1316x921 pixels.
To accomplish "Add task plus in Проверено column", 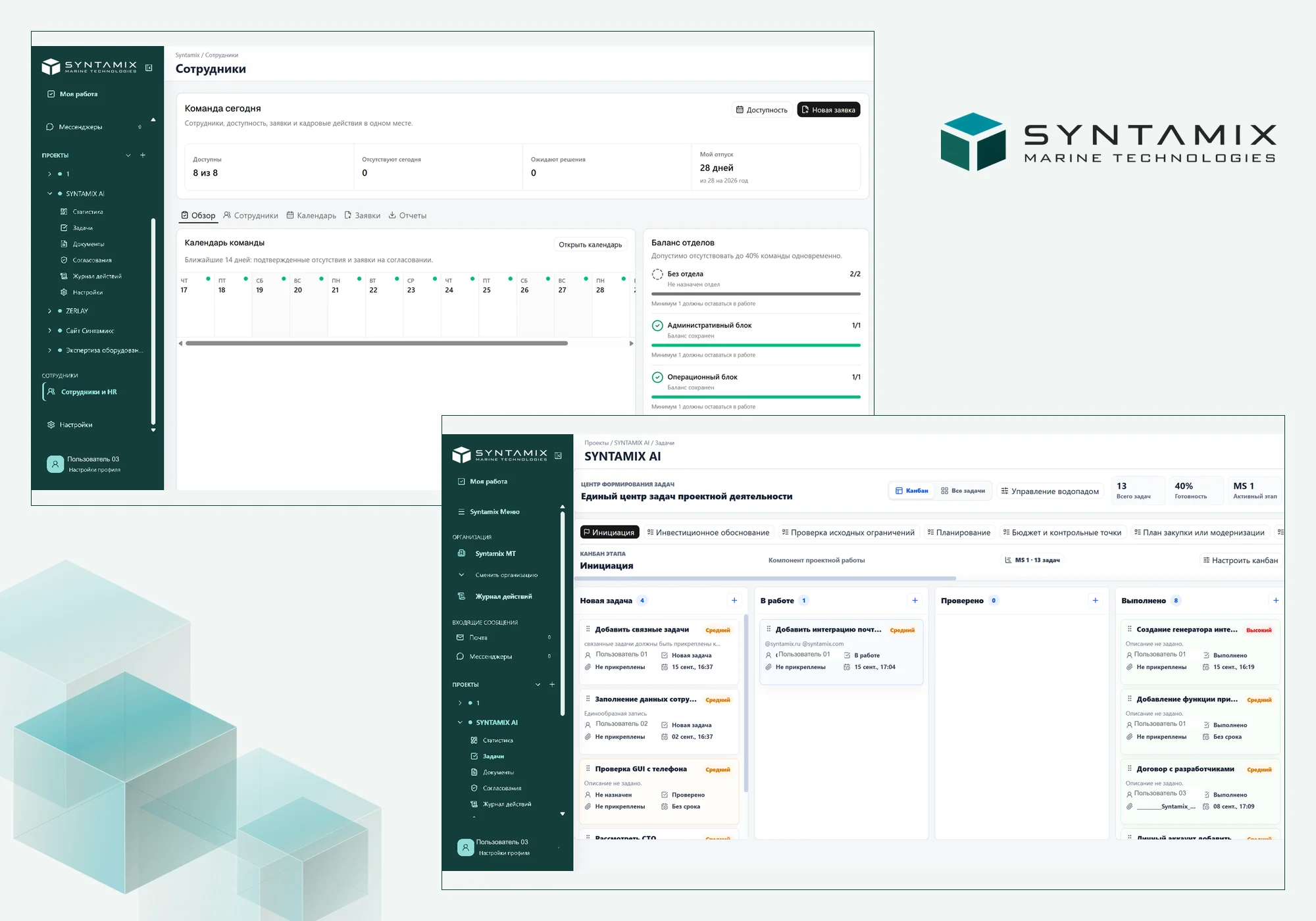I will pos(1095,600).
